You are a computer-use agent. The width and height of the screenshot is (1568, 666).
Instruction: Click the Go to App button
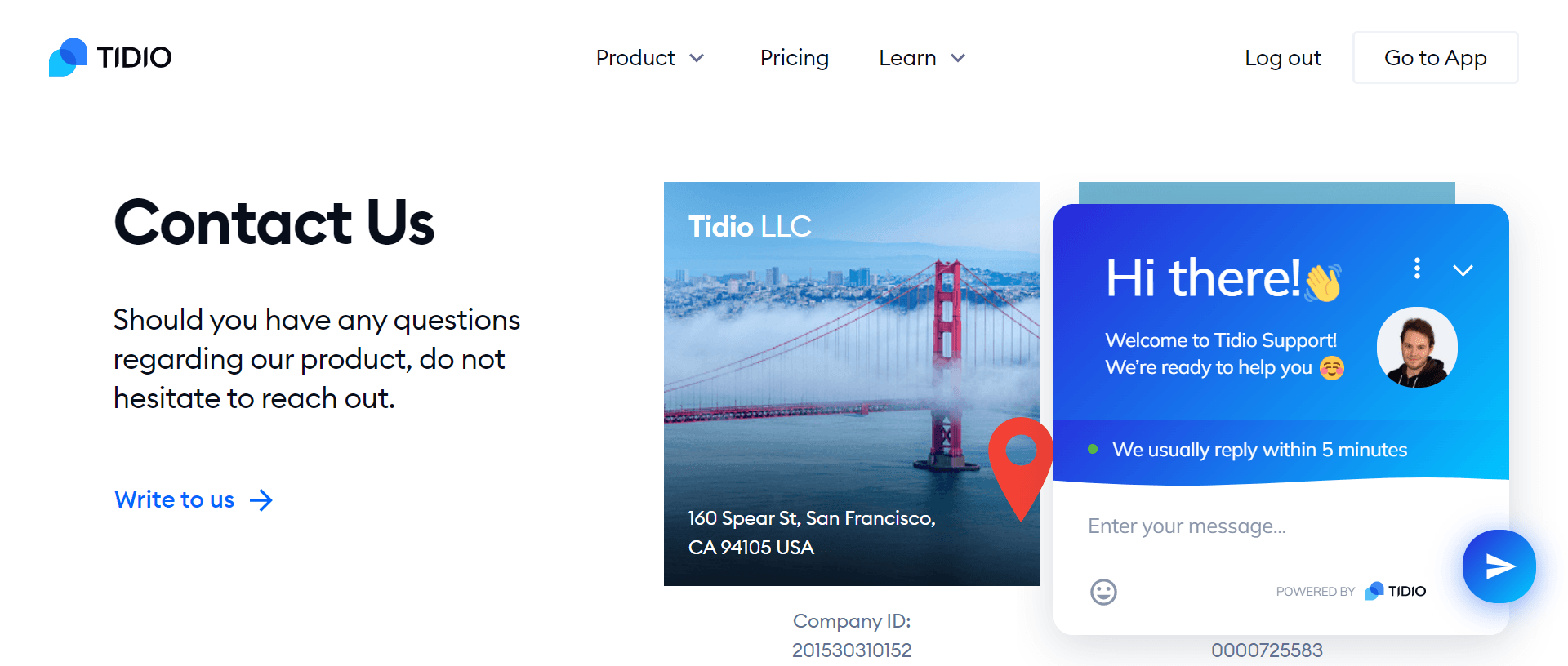click(x=1435, y=57)
